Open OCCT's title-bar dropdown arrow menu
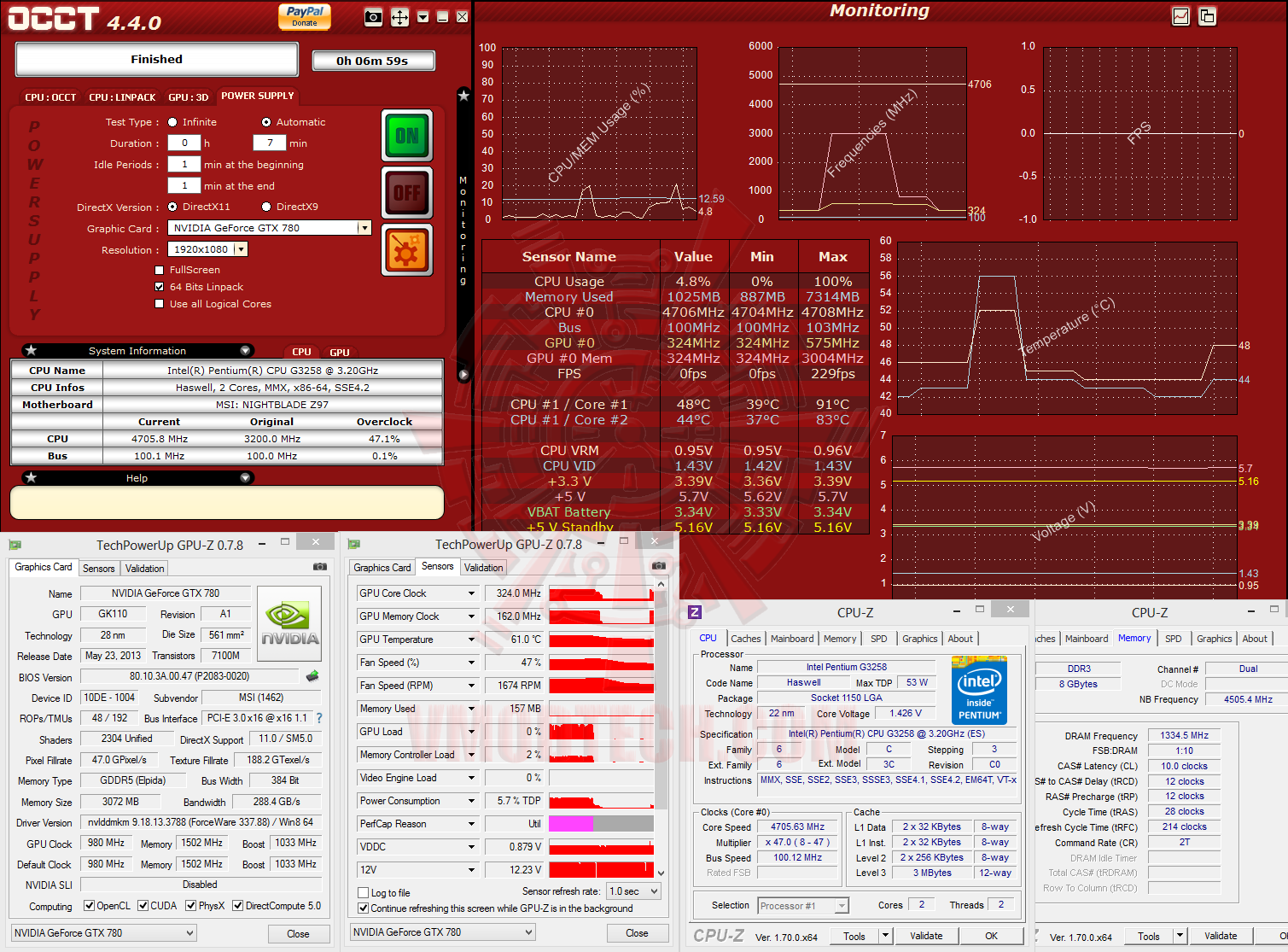This screenshot has width=1288, height=952. (x=423, y=17)
